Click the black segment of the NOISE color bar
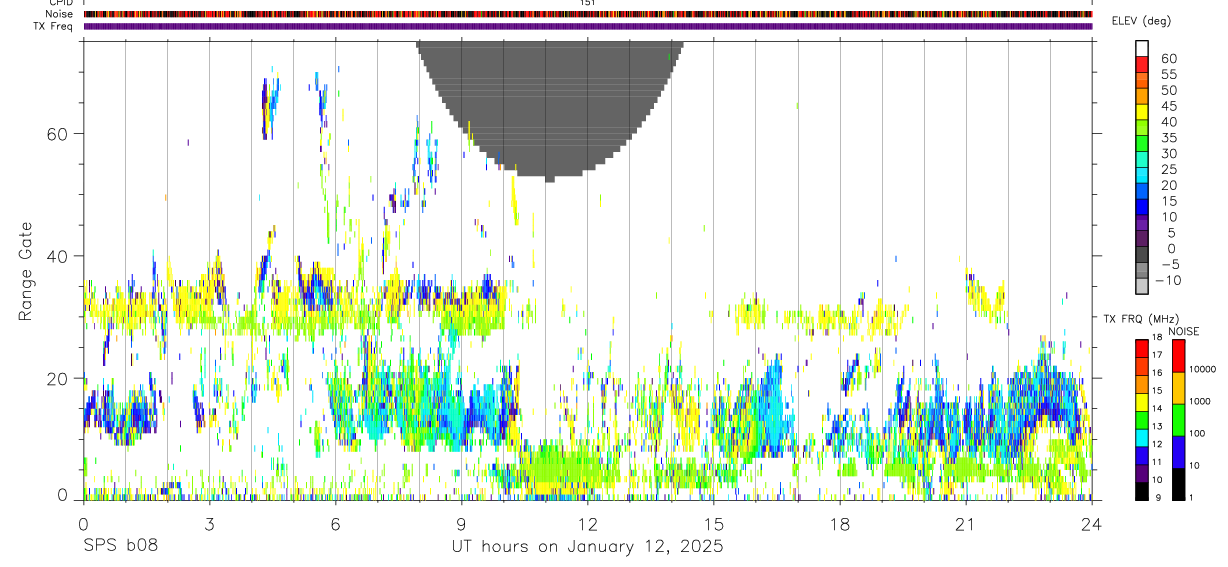Viewport: 1228px width, 567px height. coord(1178,484)
